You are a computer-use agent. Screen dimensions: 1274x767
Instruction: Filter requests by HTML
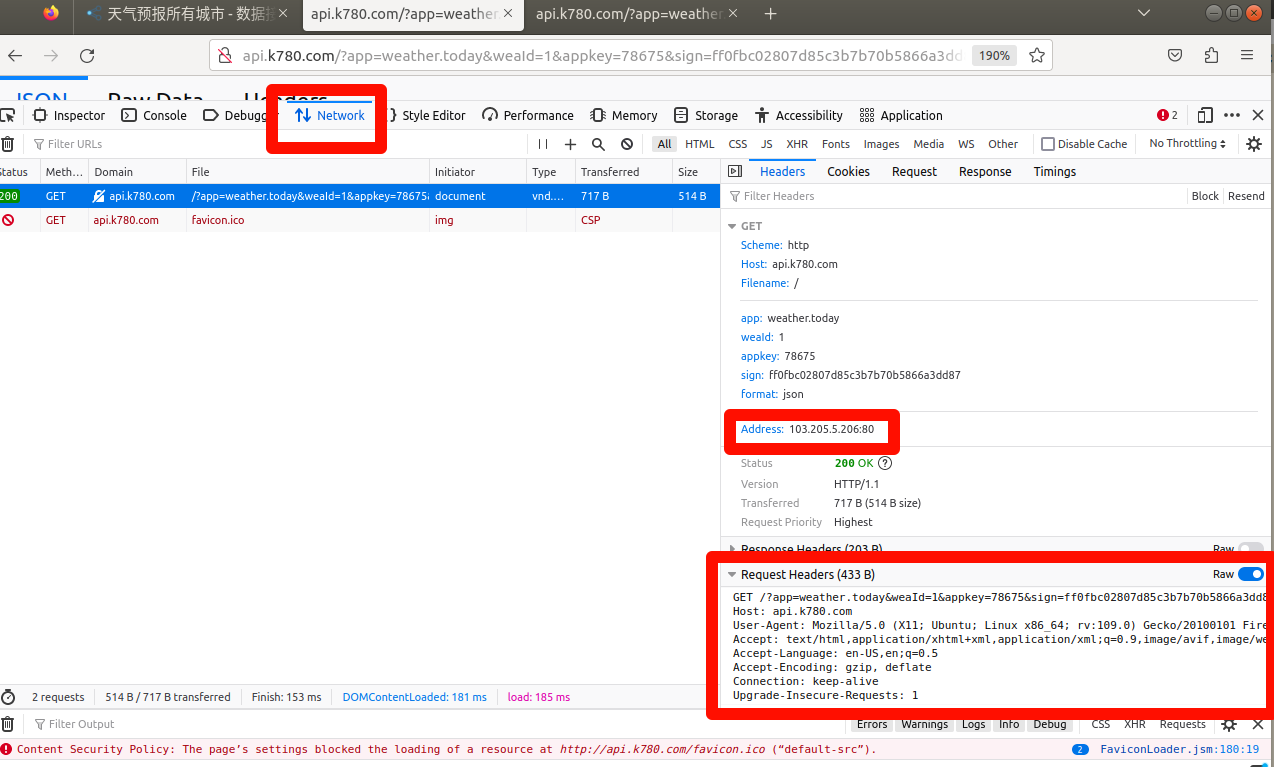tap(700, 144)
